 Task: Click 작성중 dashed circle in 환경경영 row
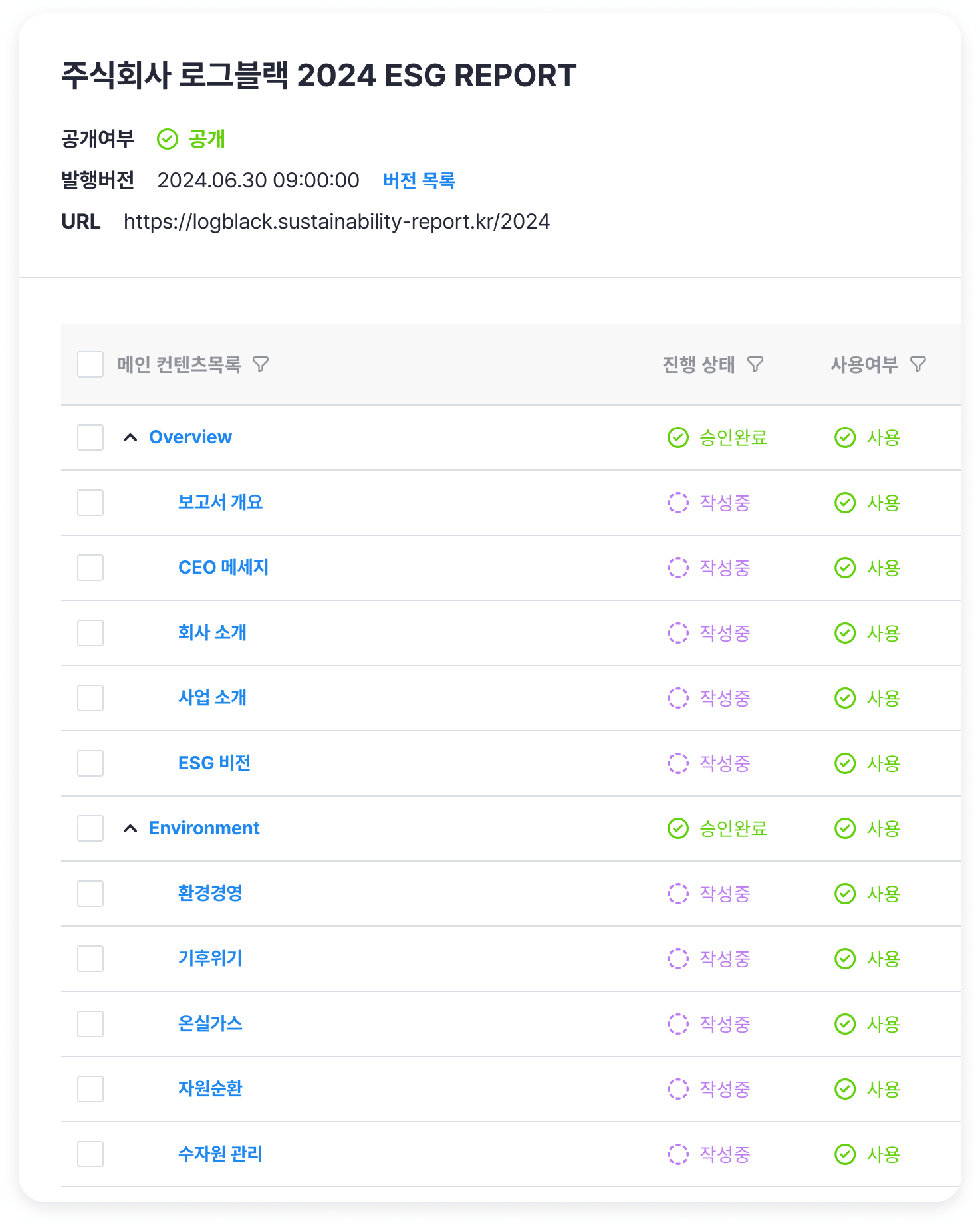click(x=678, y=894)
